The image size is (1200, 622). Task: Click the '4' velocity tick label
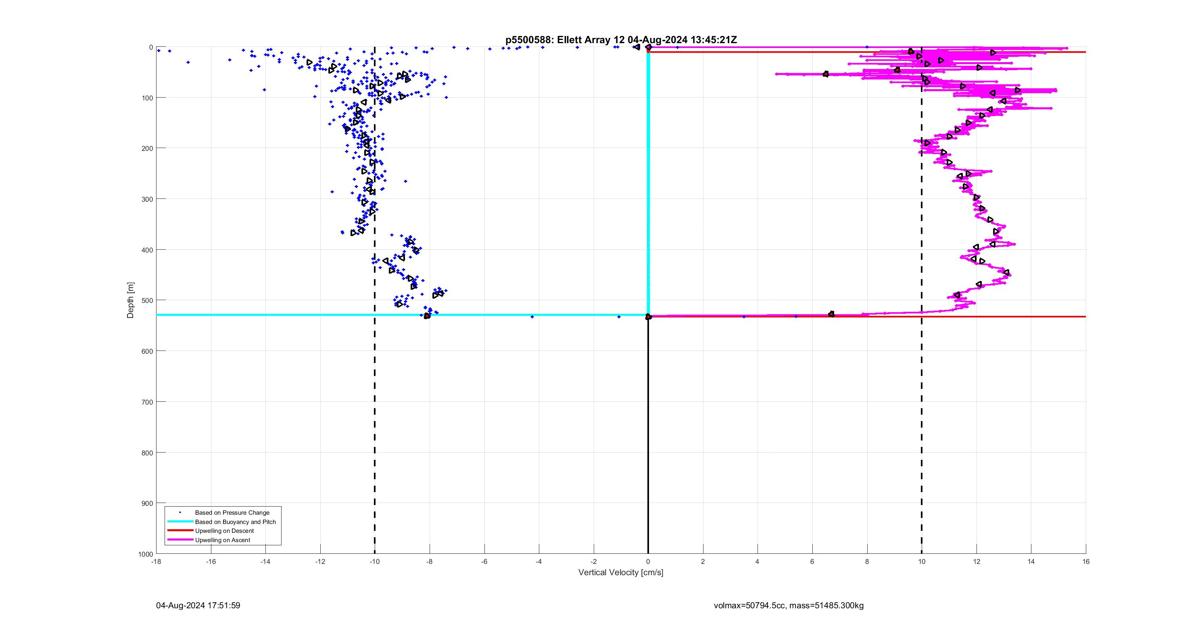point(758,561)
